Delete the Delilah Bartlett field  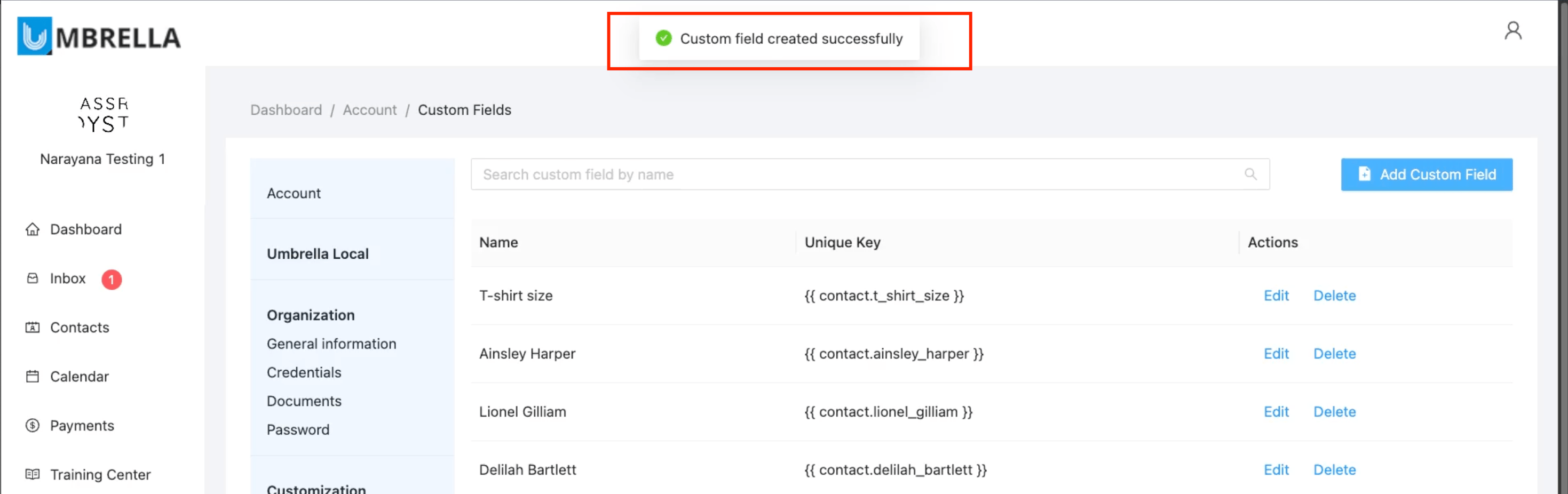[x=1334, y=469]
